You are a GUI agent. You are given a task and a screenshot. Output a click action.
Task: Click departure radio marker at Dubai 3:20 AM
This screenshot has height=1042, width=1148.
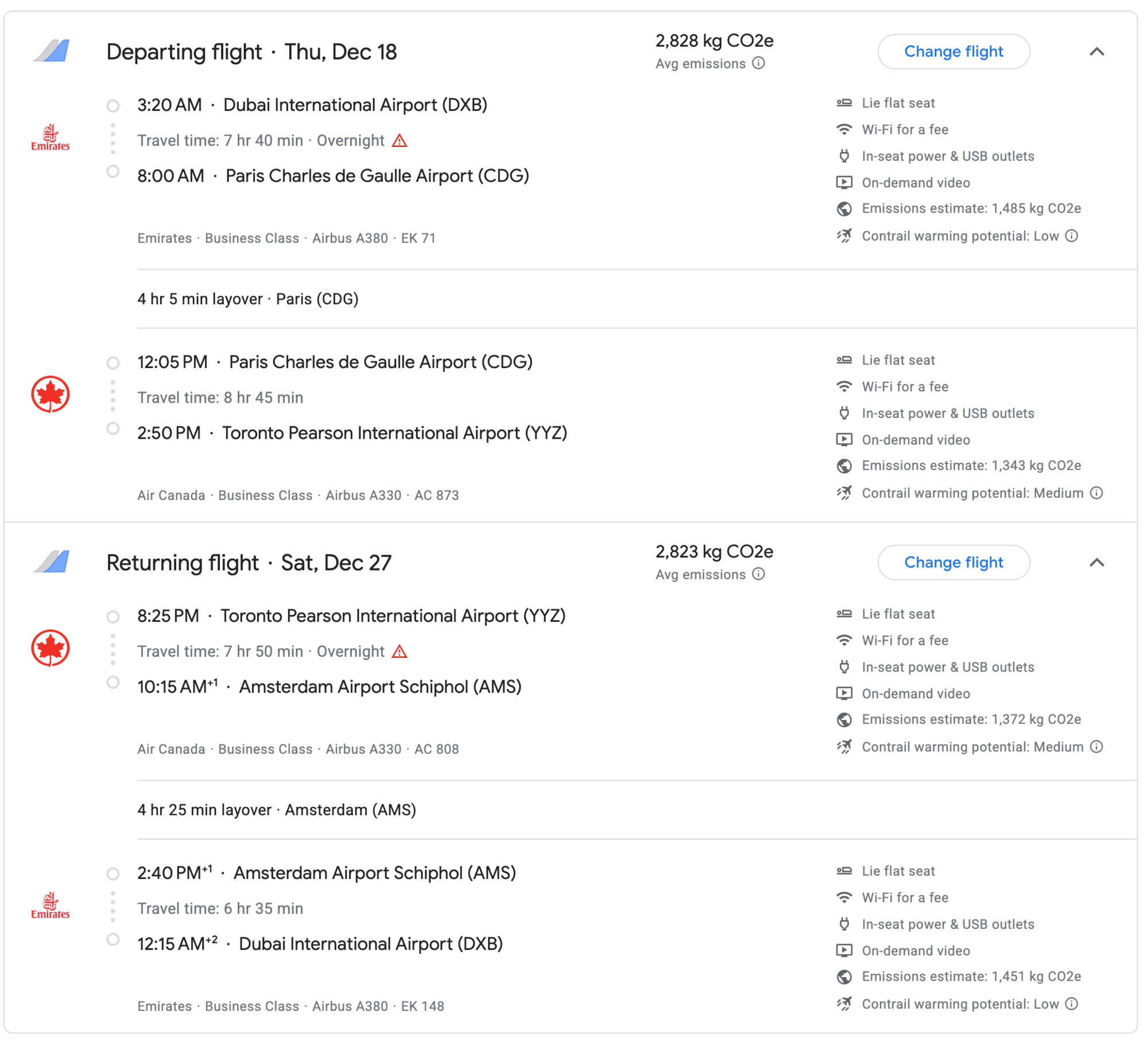click(x=114, y=104)
